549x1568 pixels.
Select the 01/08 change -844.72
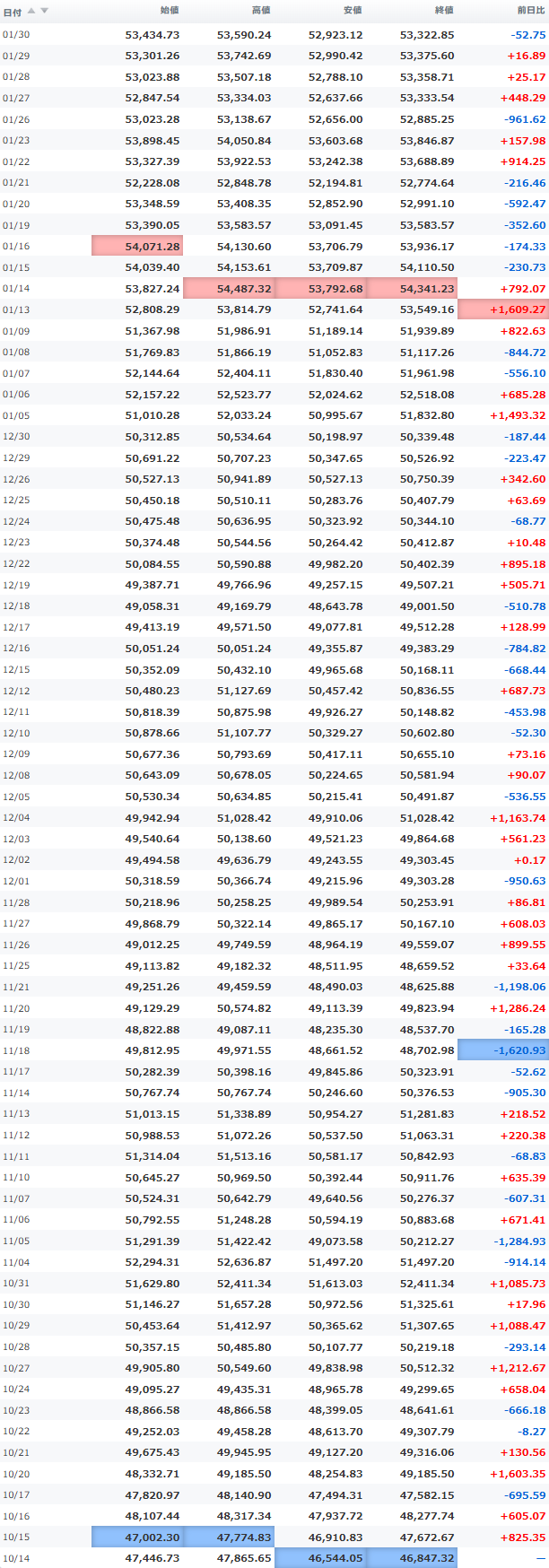(525, 353)
